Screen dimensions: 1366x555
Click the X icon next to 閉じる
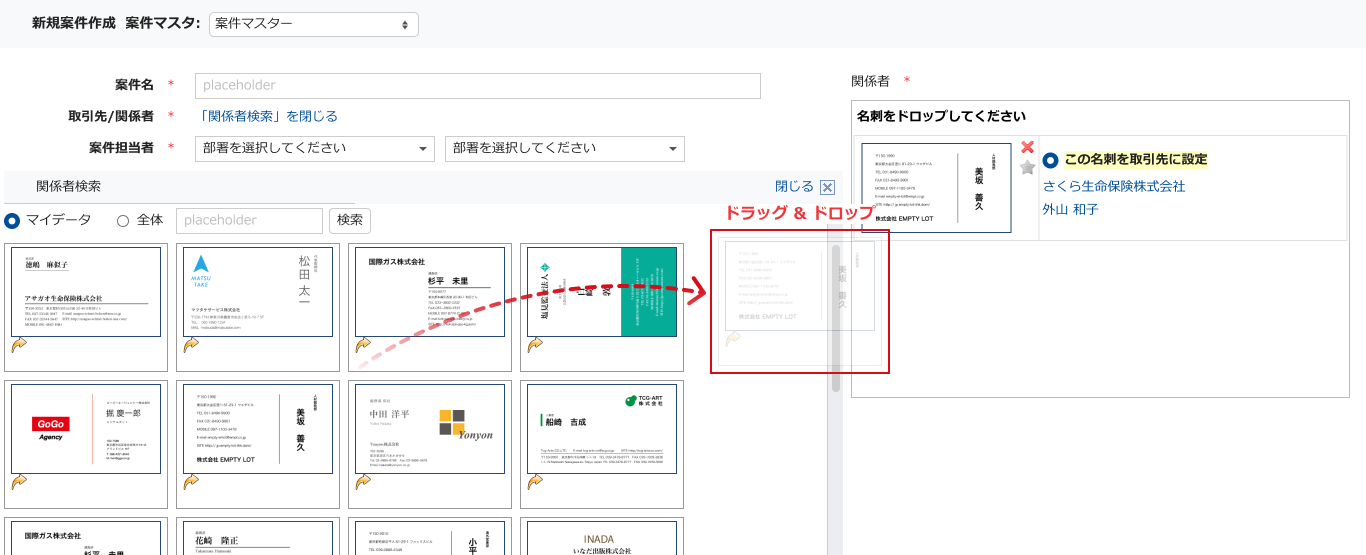[827, 187]
